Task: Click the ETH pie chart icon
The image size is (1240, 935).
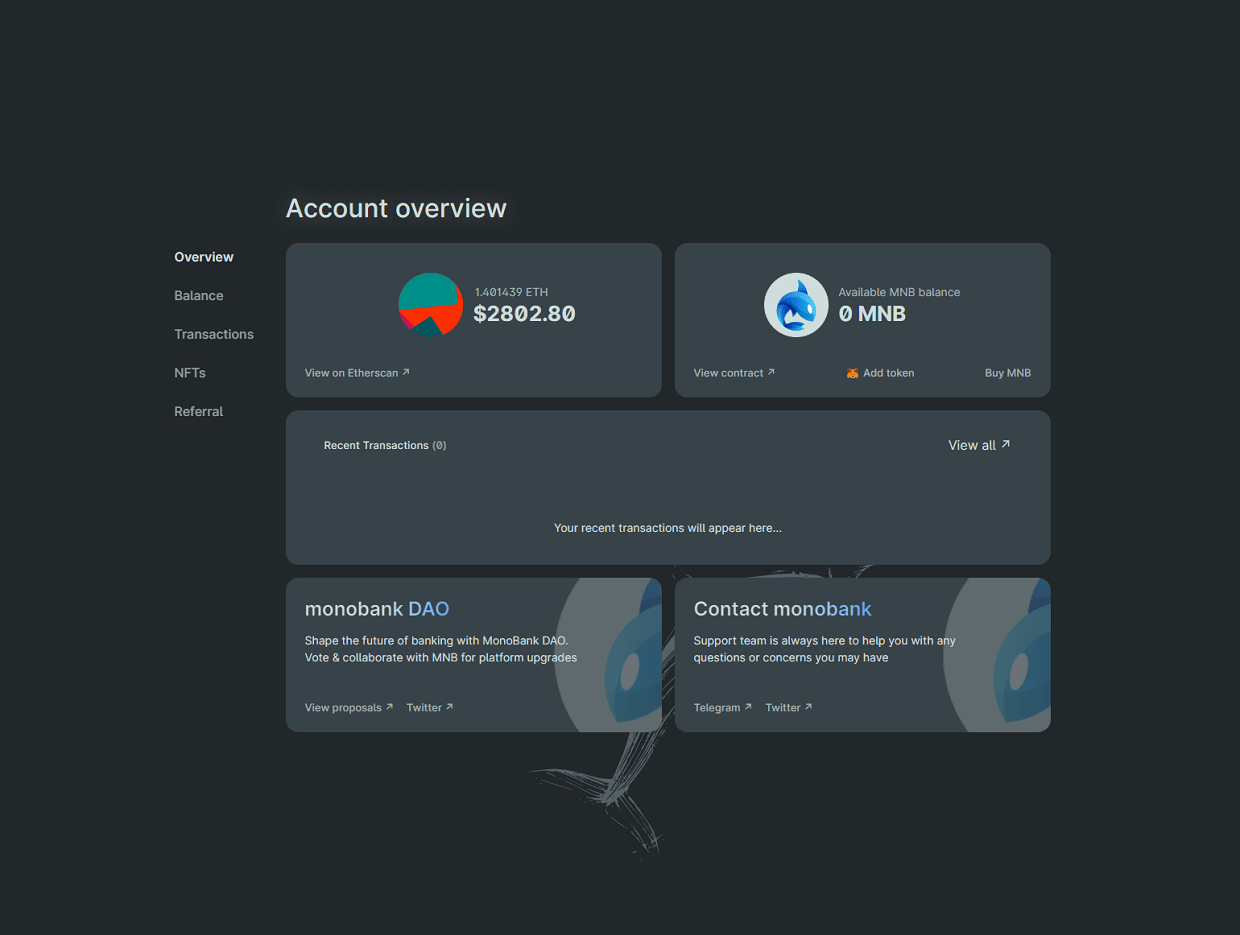Action: tap(430, 306)
